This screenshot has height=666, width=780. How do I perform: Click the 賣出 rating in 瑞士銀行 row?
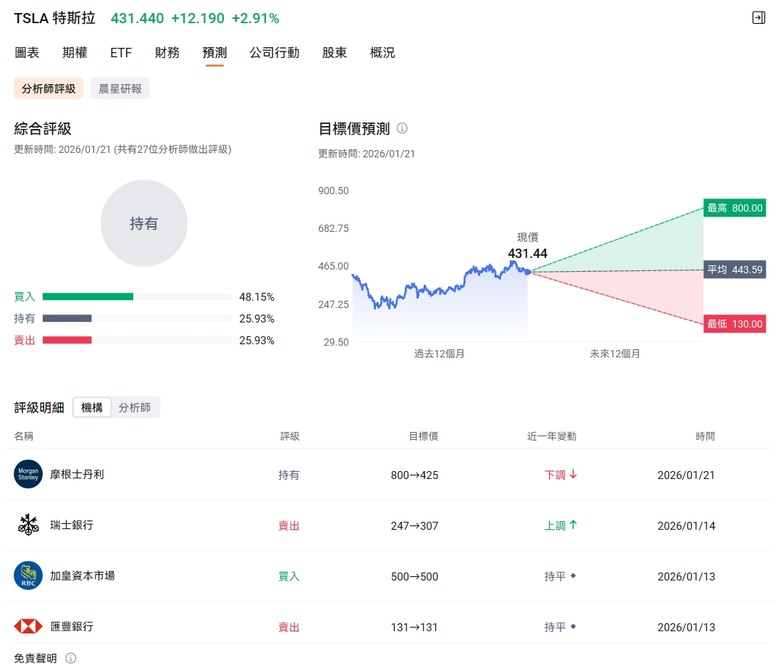[289, 526]
